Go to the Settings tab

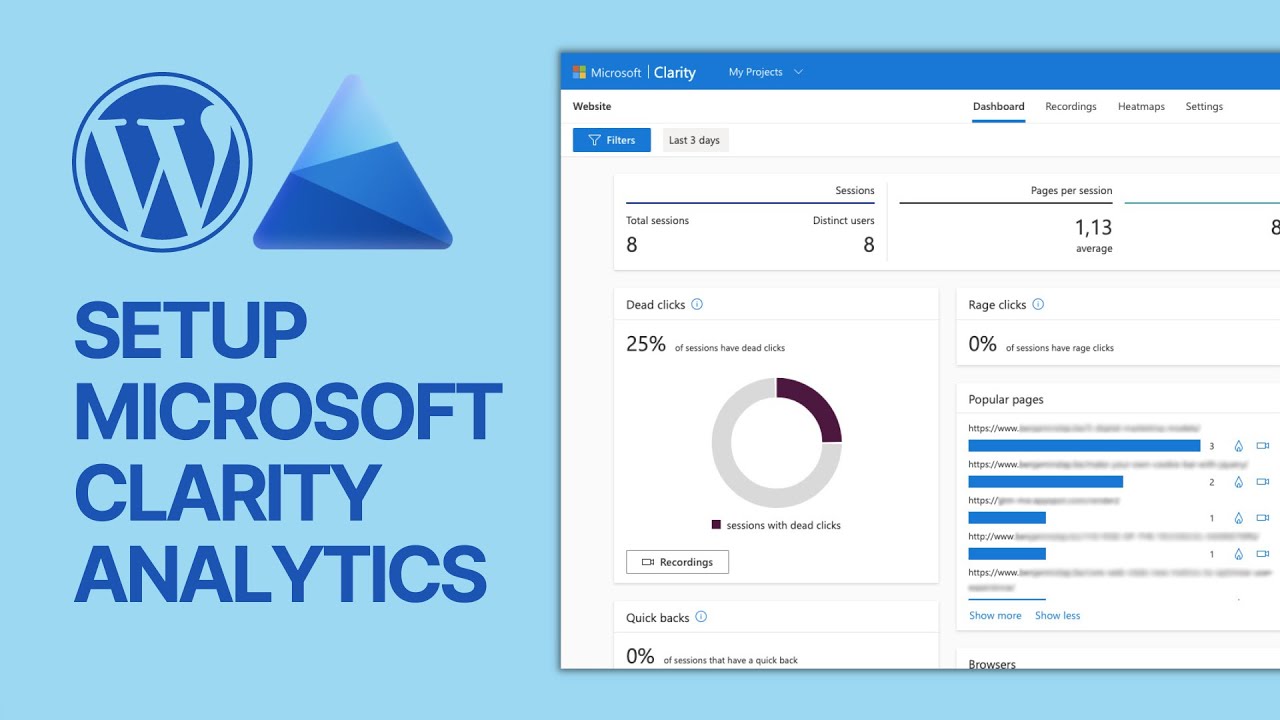pyautogui.click(x=1204, y=106)
